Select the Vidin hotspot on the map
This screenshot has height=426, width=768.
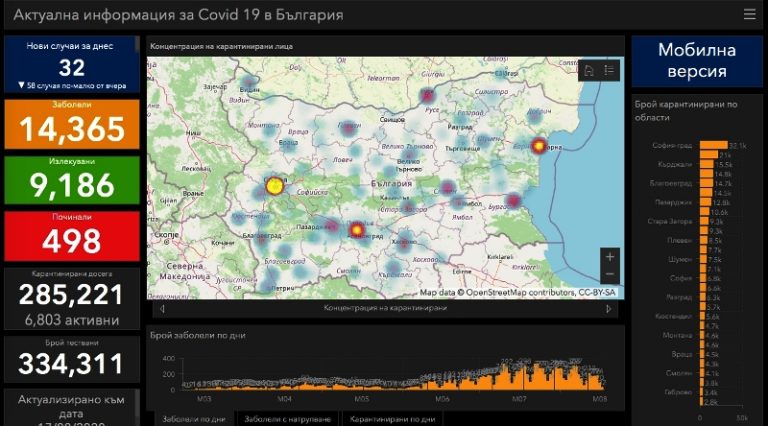[x=249, y=82]
